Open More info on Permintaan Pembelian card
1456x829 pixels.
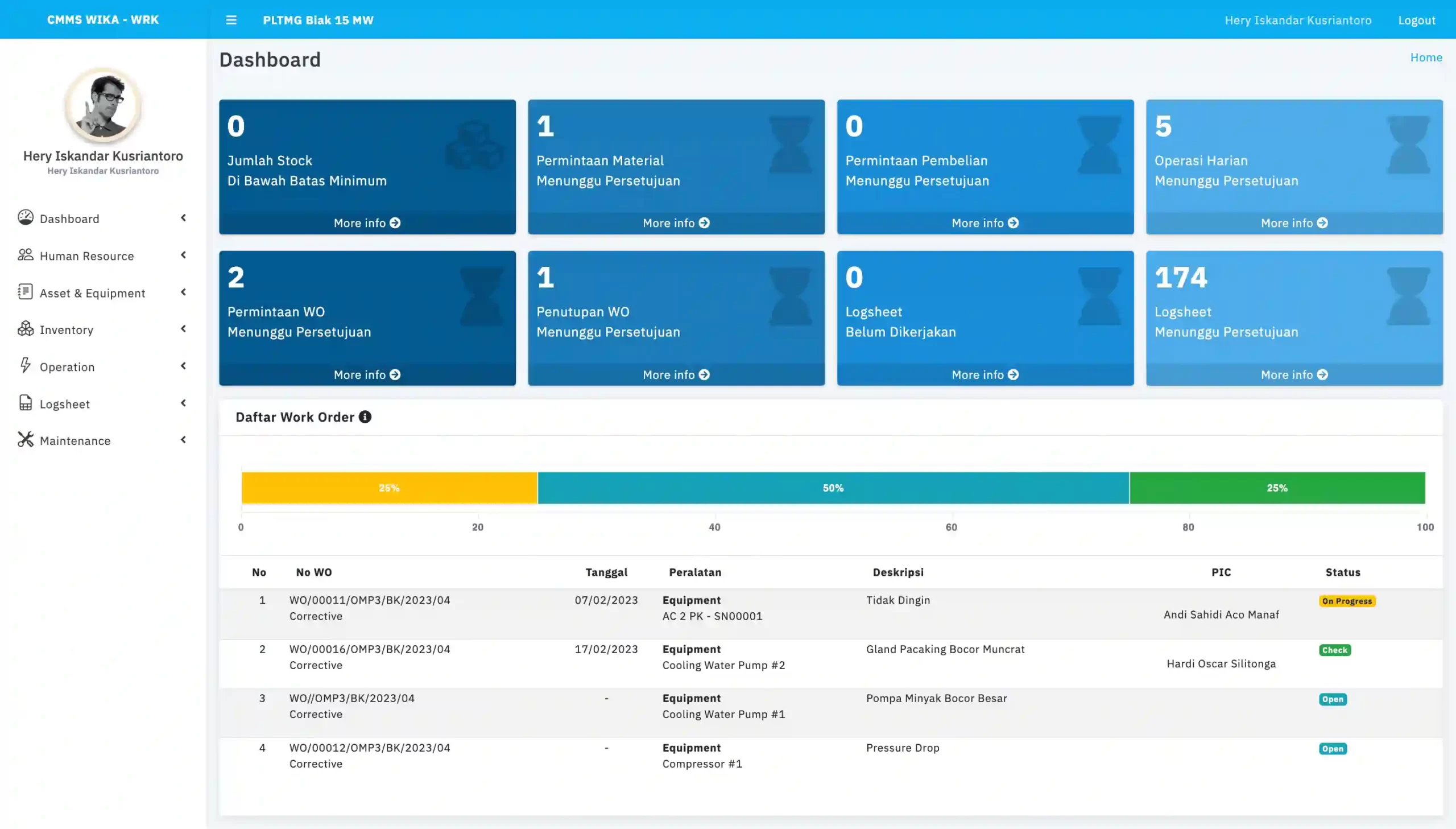pos(985,223)
